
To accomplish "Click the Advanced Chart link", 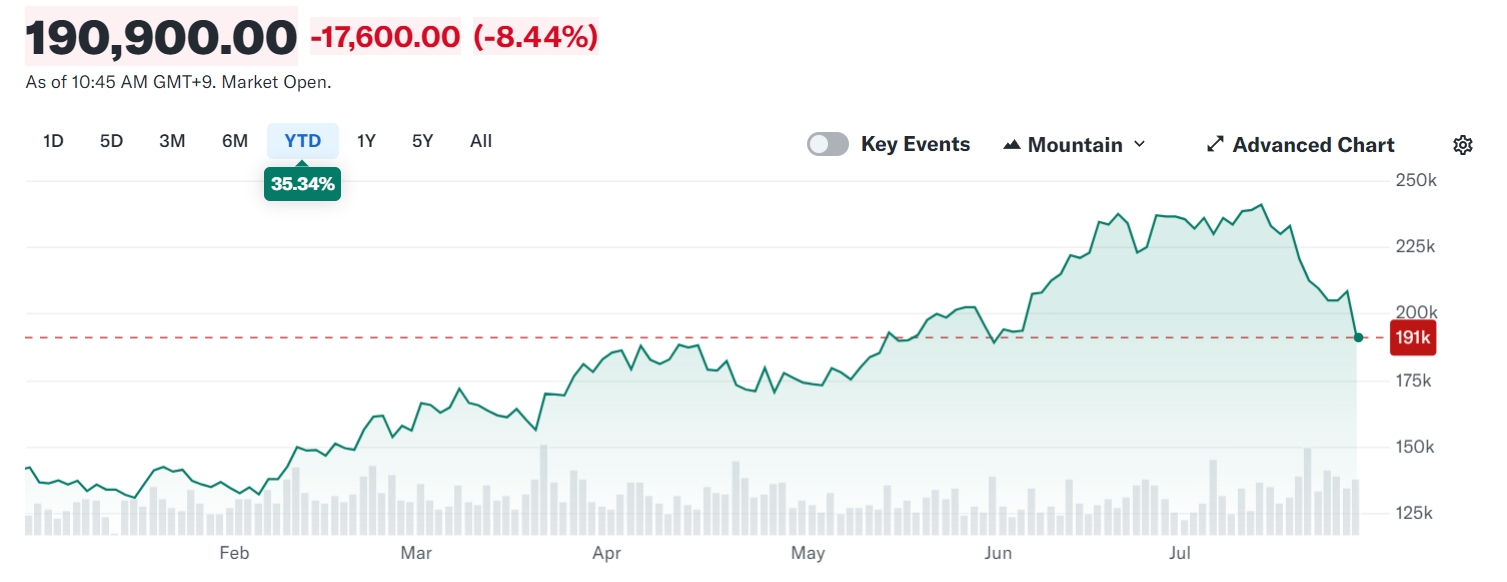I will point(1312,144).
